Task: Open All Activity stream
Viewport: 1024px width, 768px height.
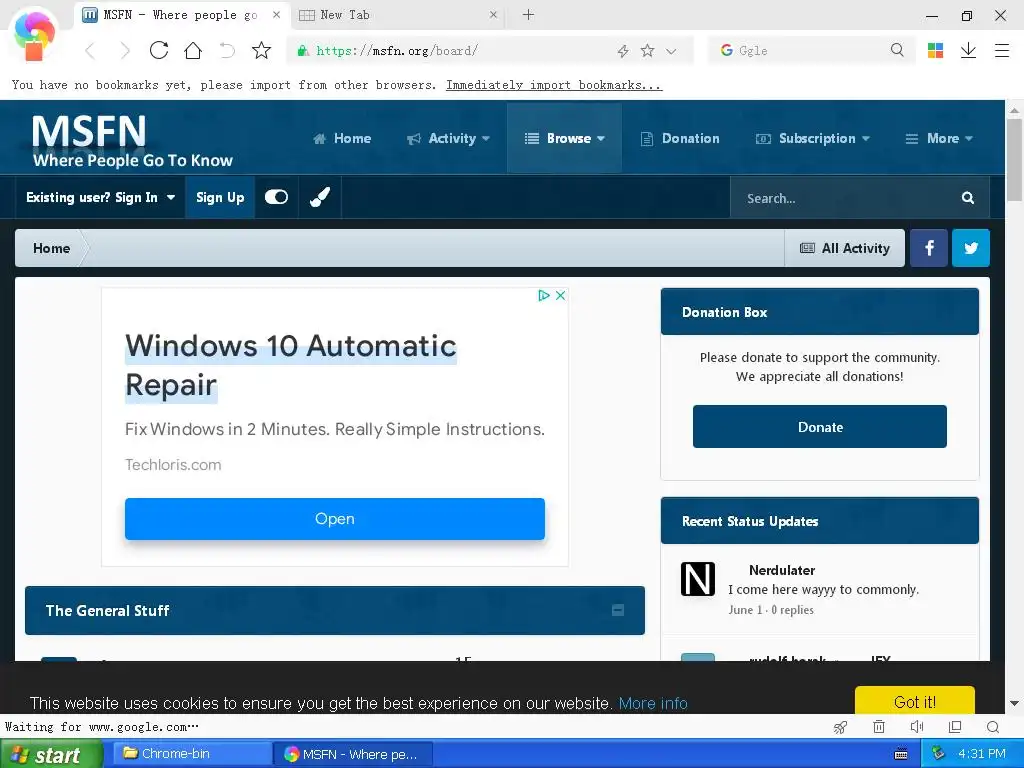Action: (x=844, y=248)
